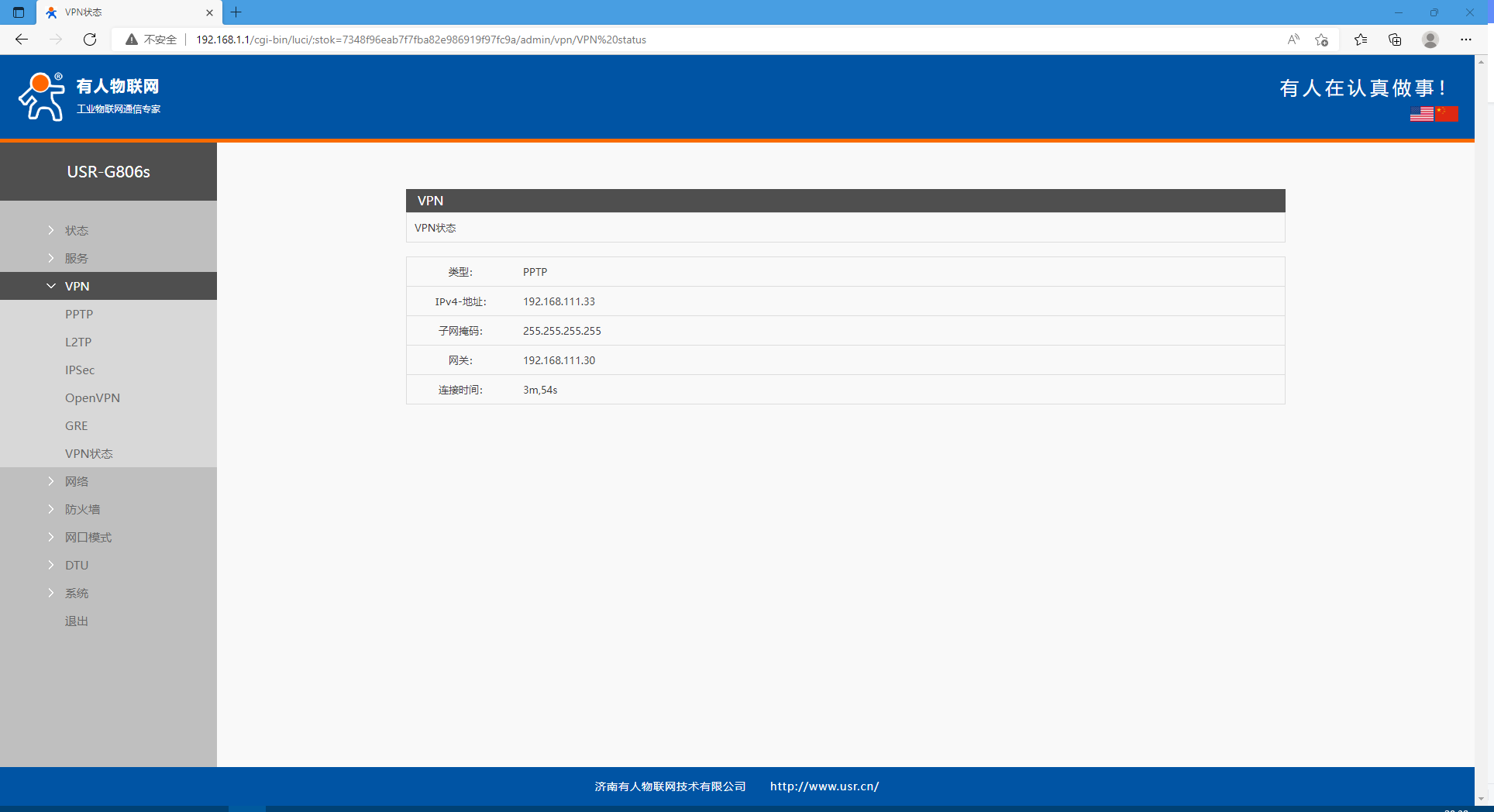Viewport: 1494px width, 812px height.
Task: Click the browser back arrow
Action: (x=22, y=40)
